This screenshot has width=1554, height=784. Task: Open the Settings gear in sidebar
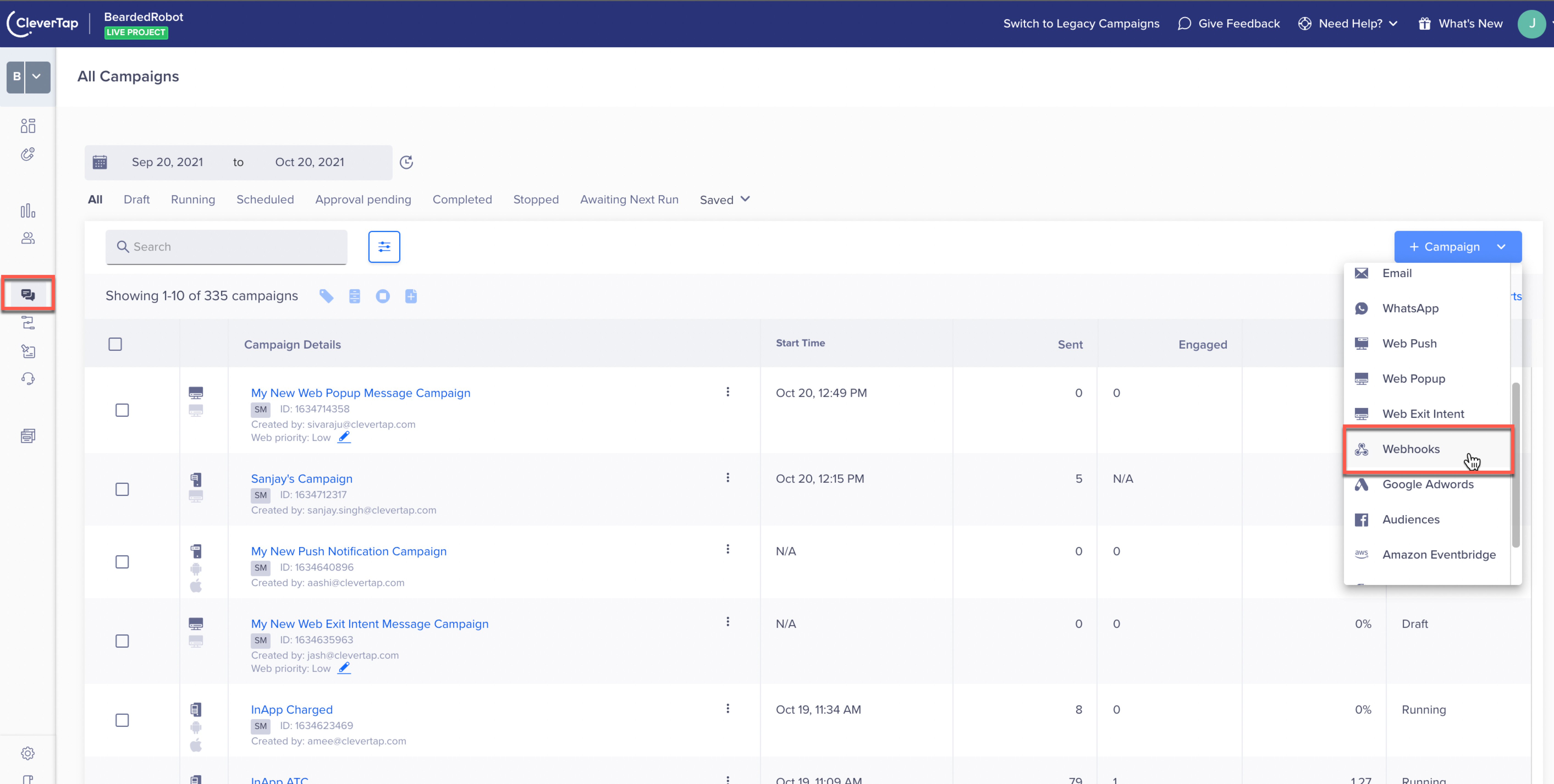[x=28, y=753]
